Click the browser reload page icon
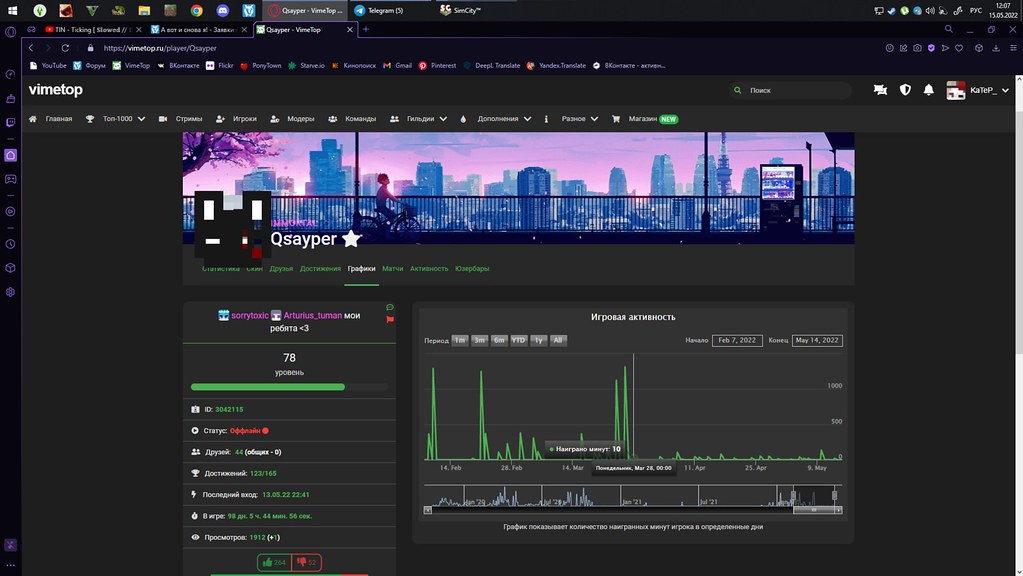 [x=65, y=48]
